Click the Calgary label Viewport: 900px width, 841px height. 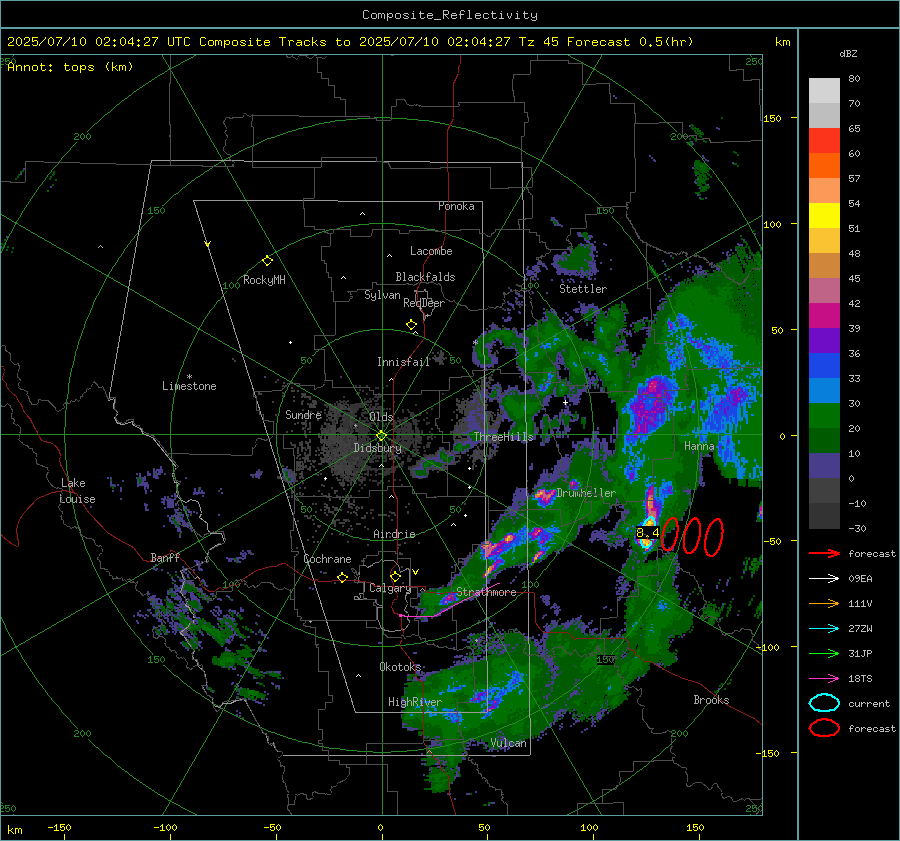pos(390,588)
